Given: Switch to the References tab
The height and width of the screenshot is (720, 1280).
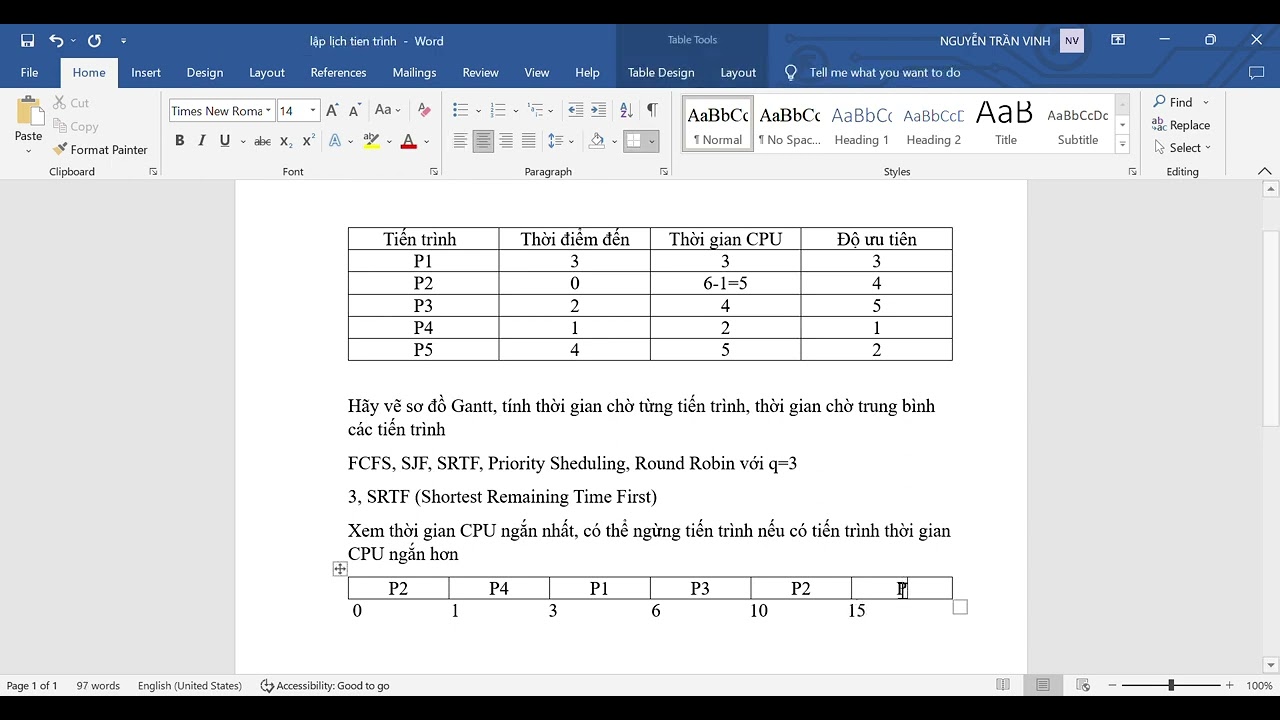Looking at the screenshot, I should point(338,73).
